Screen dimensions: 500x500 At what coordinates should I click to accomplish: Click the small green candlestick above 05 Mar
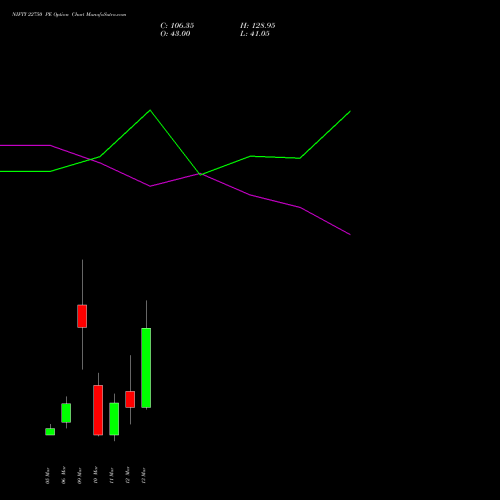click(50, 432)
